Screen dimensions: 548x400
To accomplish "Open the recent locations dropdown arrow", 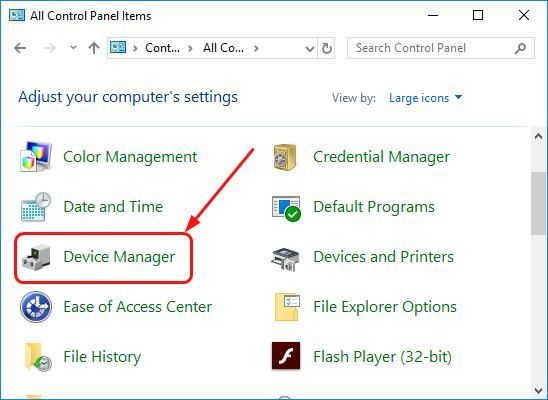I will 73,47.
